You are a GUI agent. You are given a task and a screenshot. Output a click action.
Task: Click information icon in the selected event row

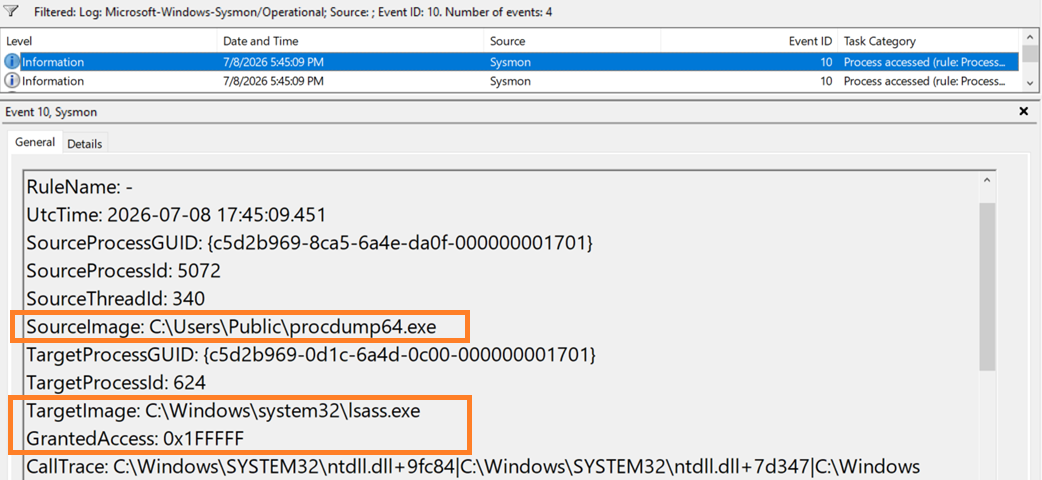tap(13, 62)
